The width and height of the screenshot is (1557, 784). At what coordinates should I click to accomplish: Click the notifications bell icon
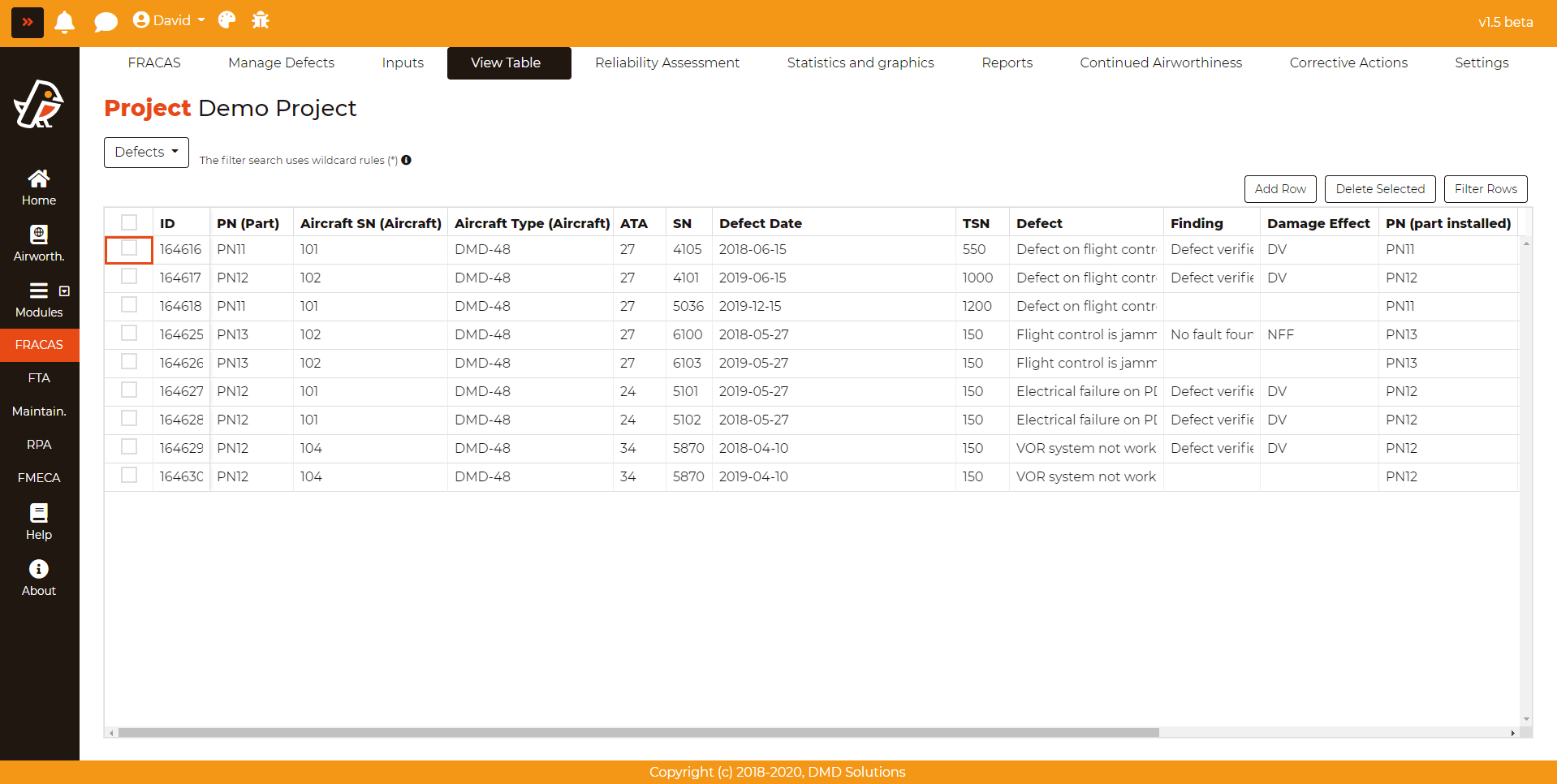click(x=65, y=22)
